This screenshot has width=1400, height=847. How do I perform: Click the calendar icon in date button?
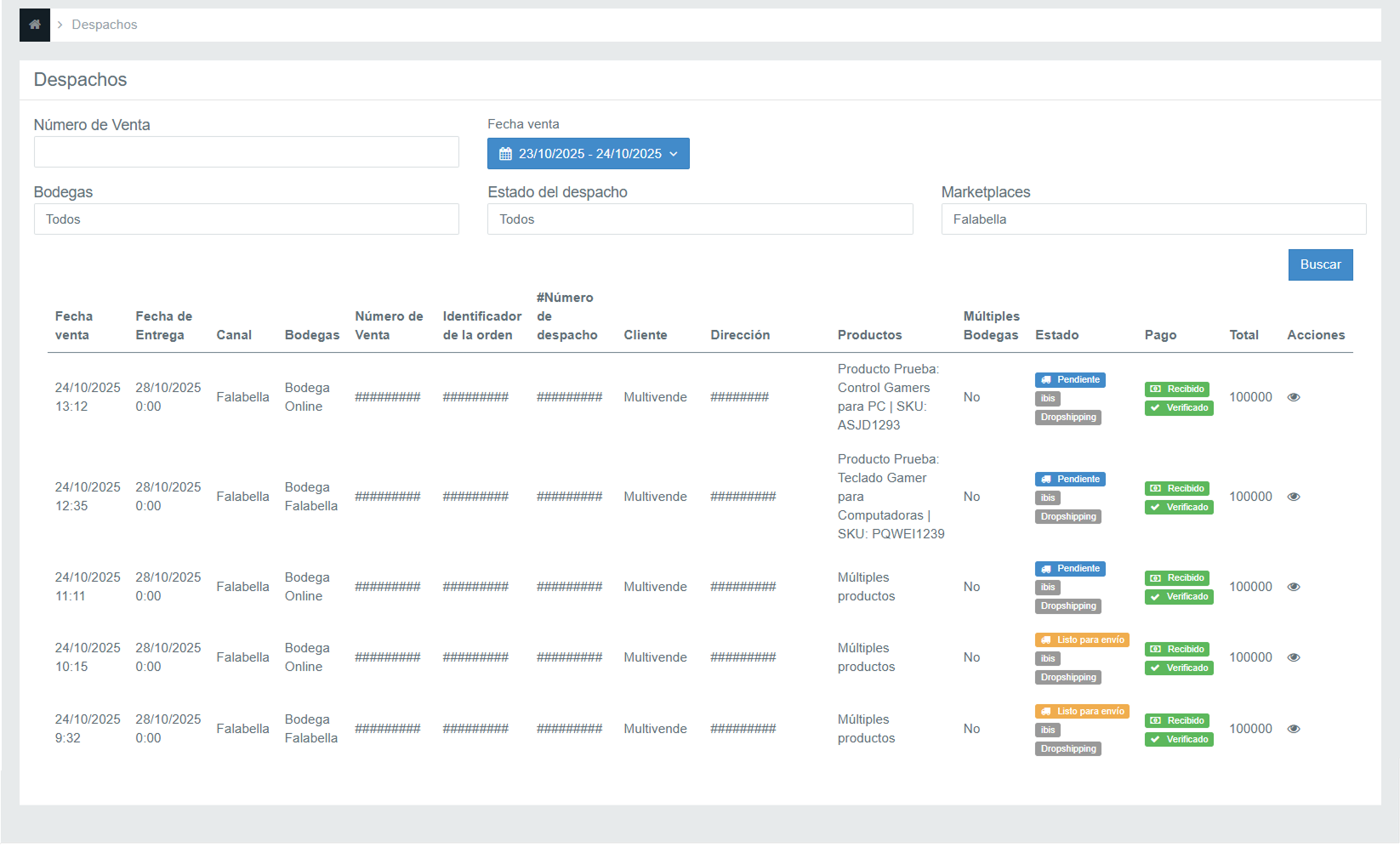coord(505,154)
